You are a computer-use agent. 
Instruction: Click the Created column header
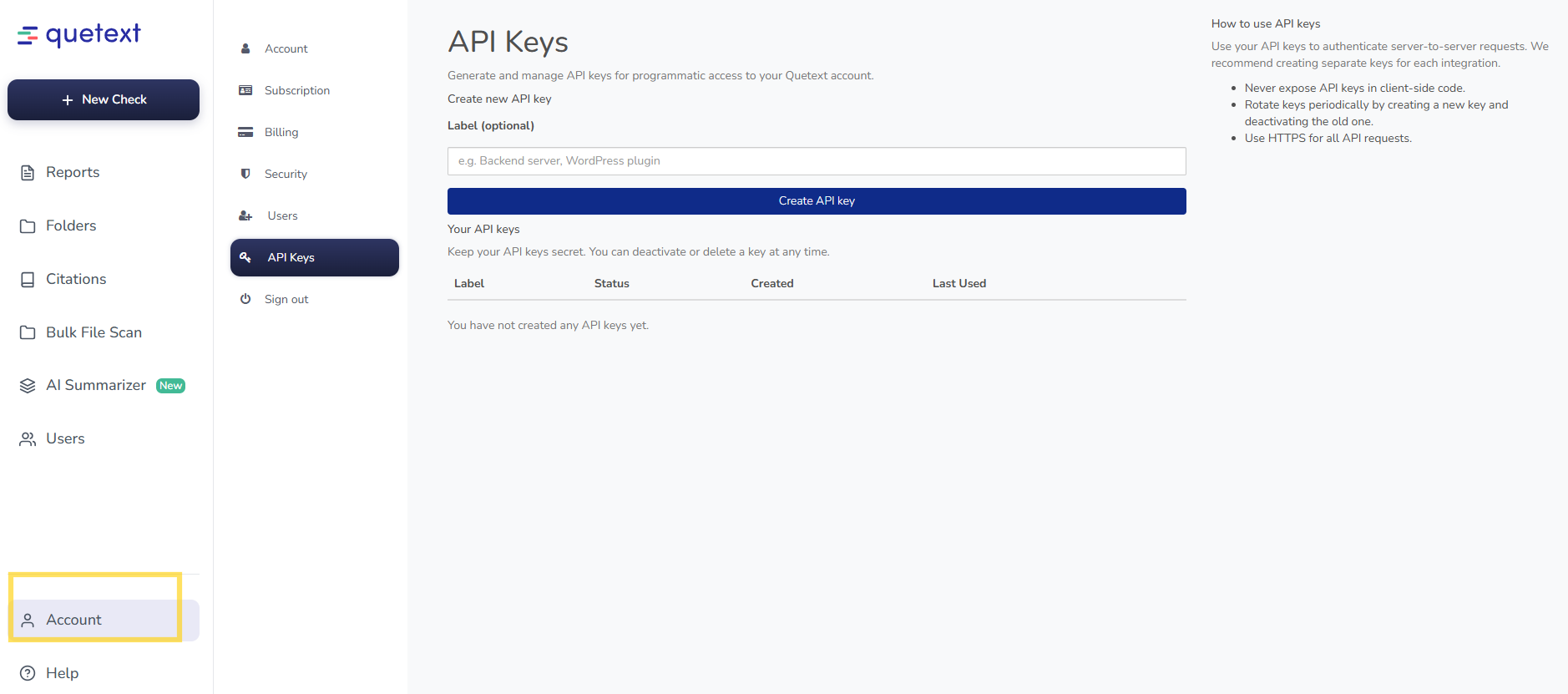[771, 283]
